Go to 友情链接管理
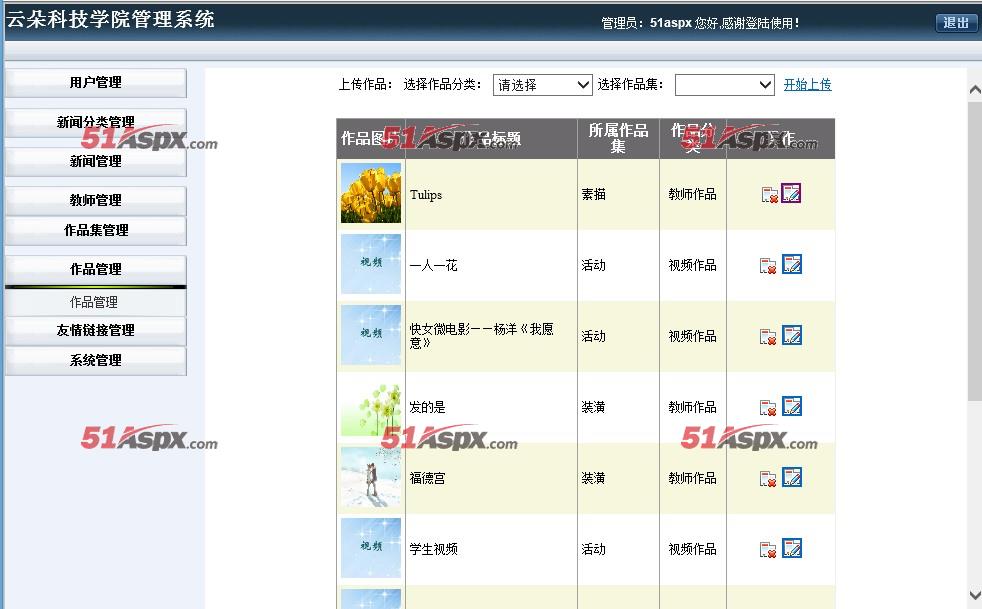 coord(96,330)
